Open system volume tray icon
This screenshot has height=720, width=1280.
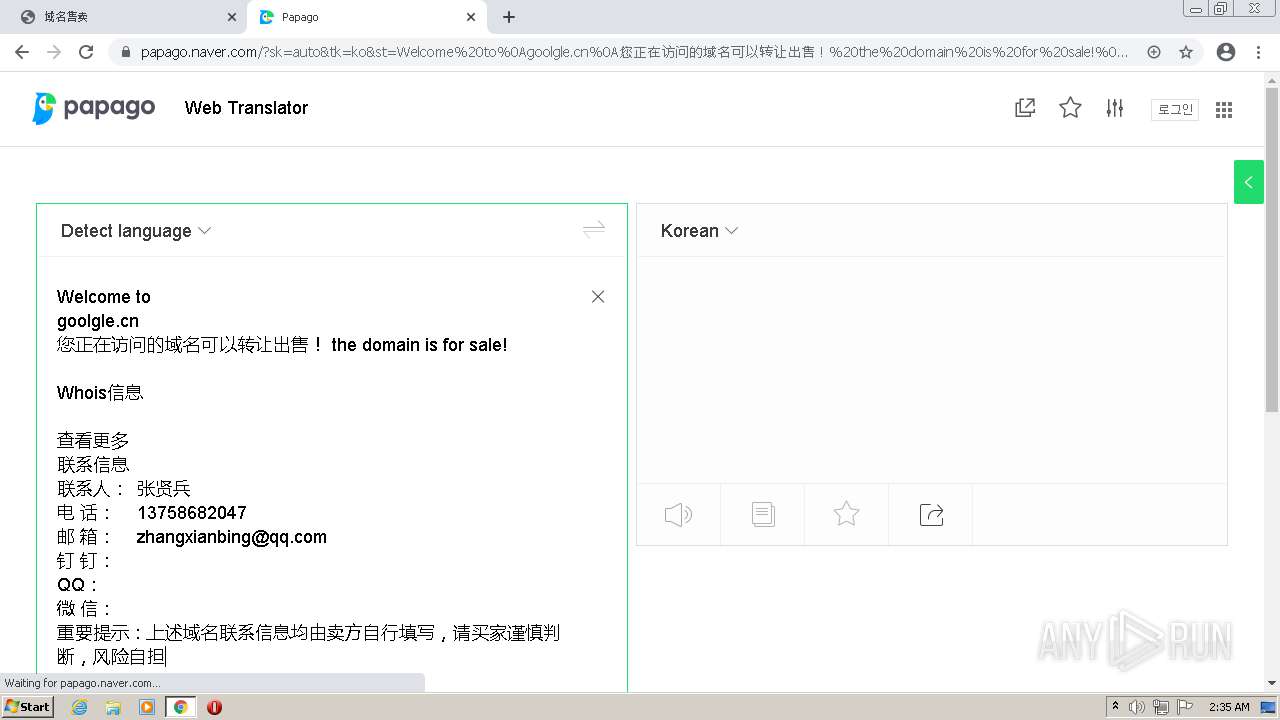[1137, 707]
